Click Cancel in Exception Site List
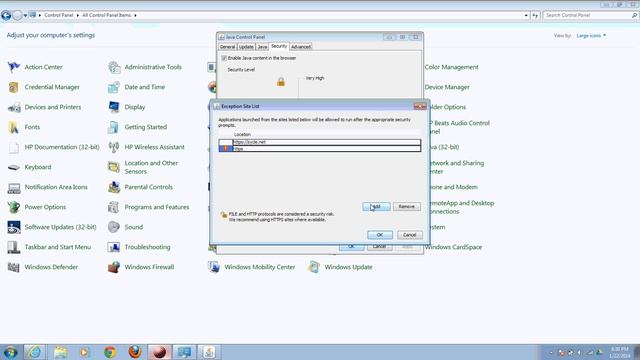 (x=409, y=235)
